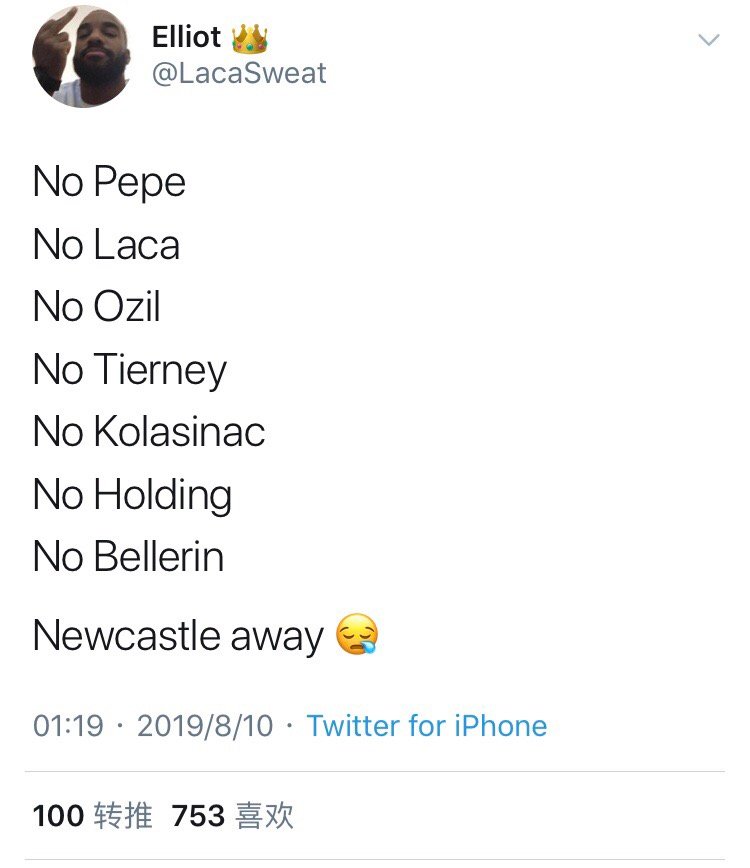The image size is (750, 868).
Task: Open the @LacaSweat handle
Action: [x=239, y=73]
